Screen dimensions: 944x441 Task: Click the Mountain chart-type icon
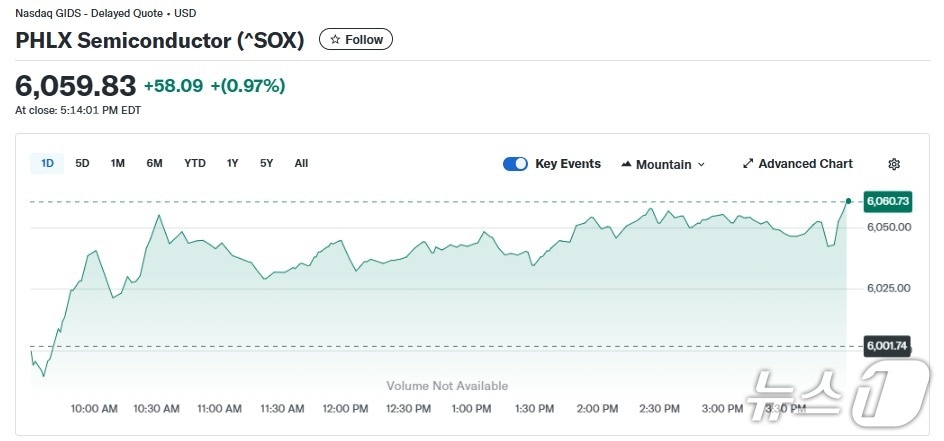627,164
